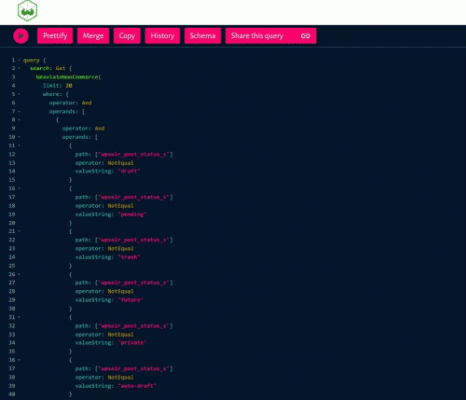Run the query with the play button

(x=21, y=36)
